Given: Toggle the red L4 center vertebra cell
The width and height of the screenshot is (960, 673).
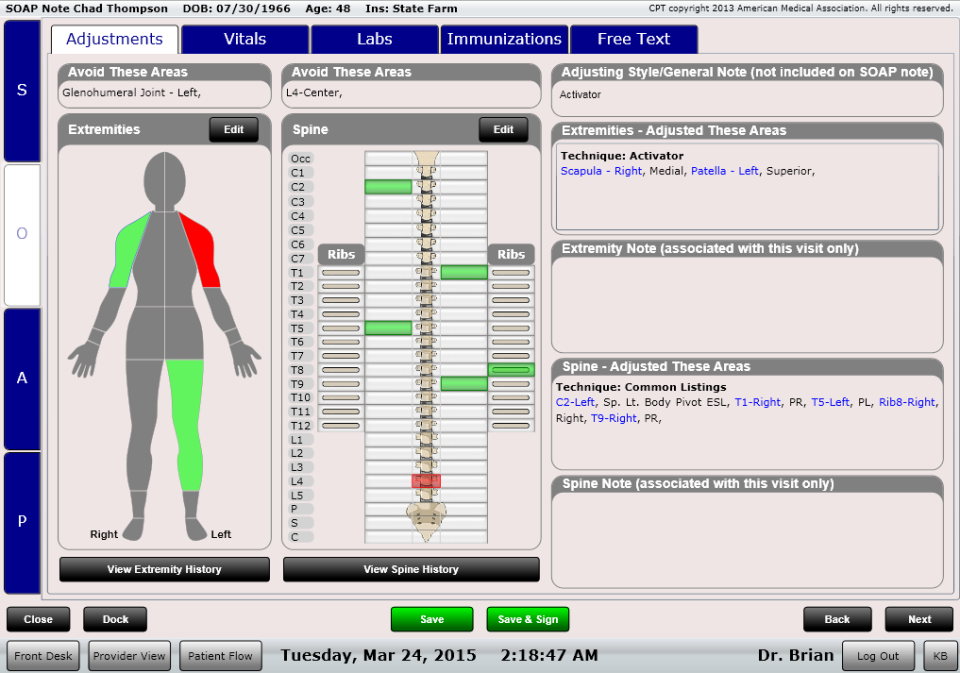Looking at the screenshot, I should coord(426,481).
